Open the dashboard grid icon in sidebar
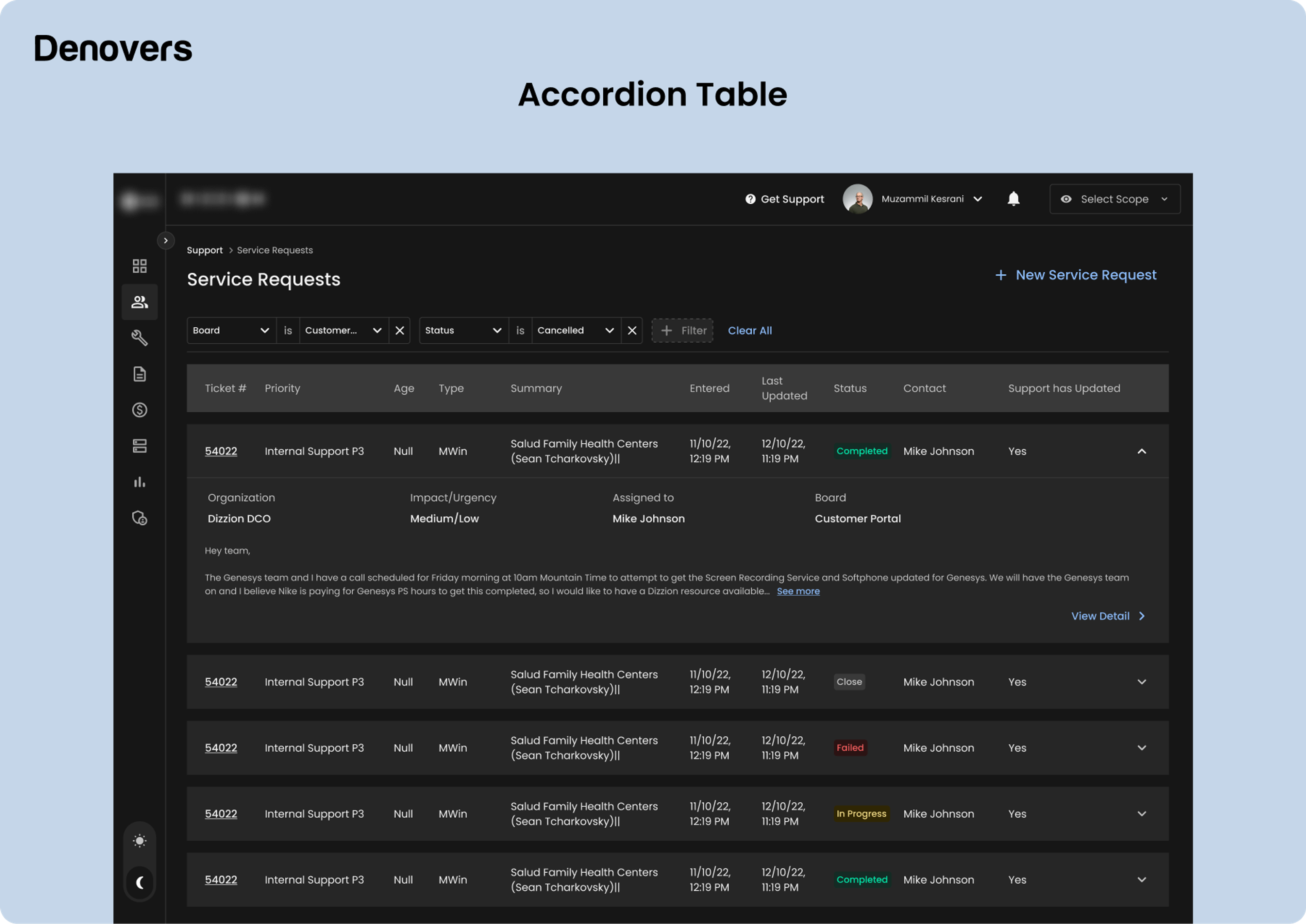 point(139,266)
